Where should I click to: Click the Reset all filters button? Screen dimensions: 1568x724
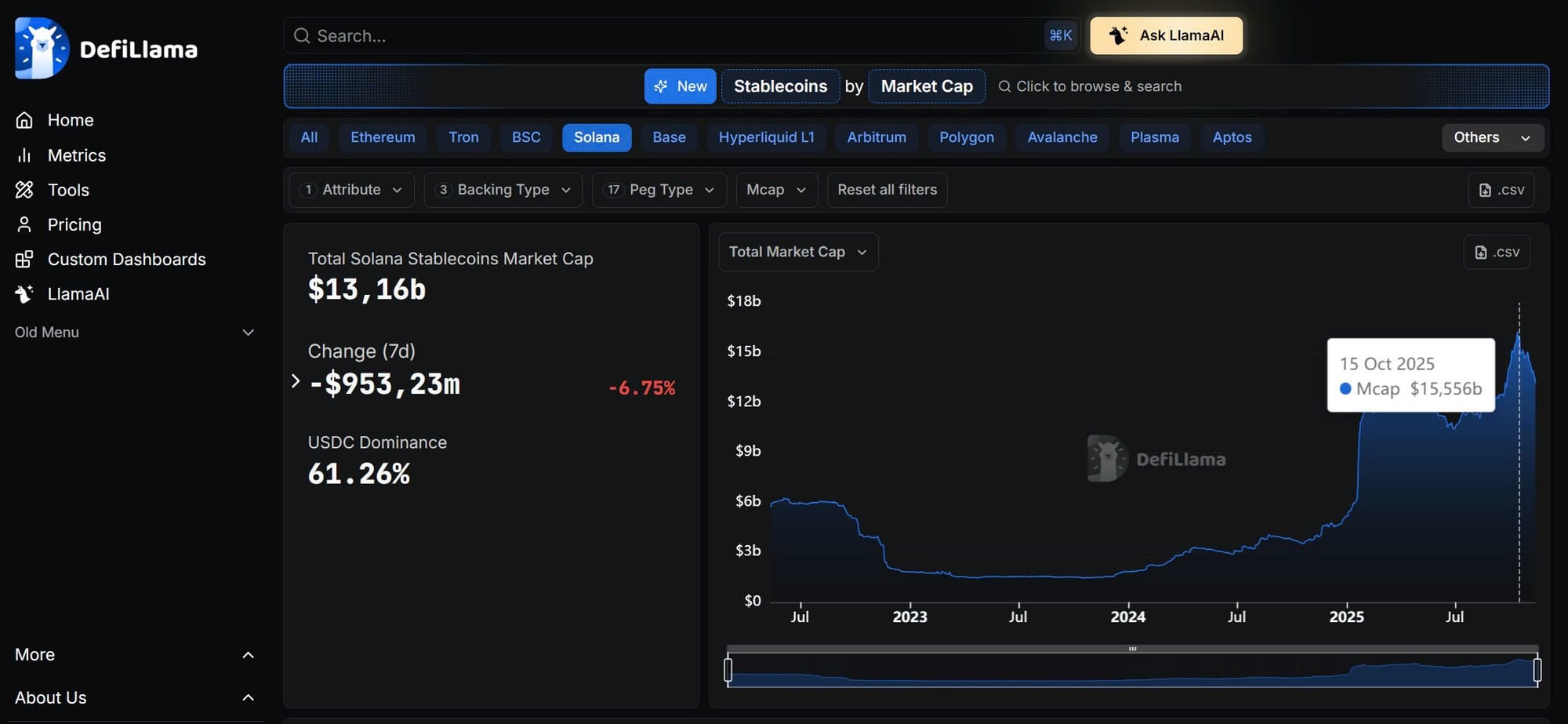[887, 189]
